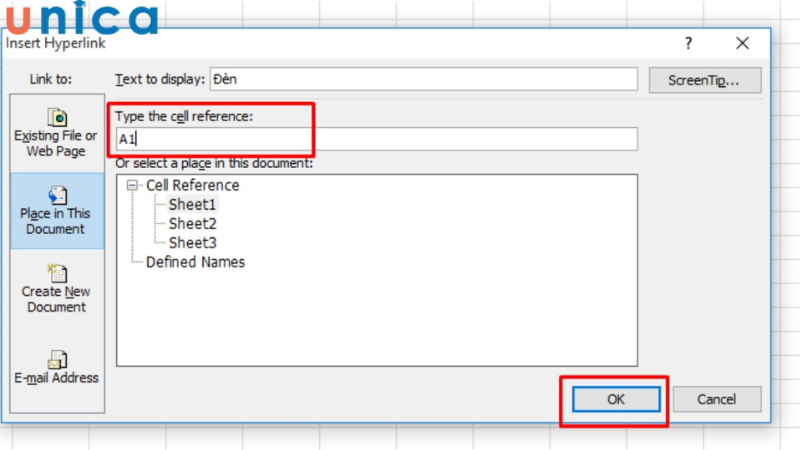
Task: Click the Place in This Document label
Action: click(x=55, y=221)
